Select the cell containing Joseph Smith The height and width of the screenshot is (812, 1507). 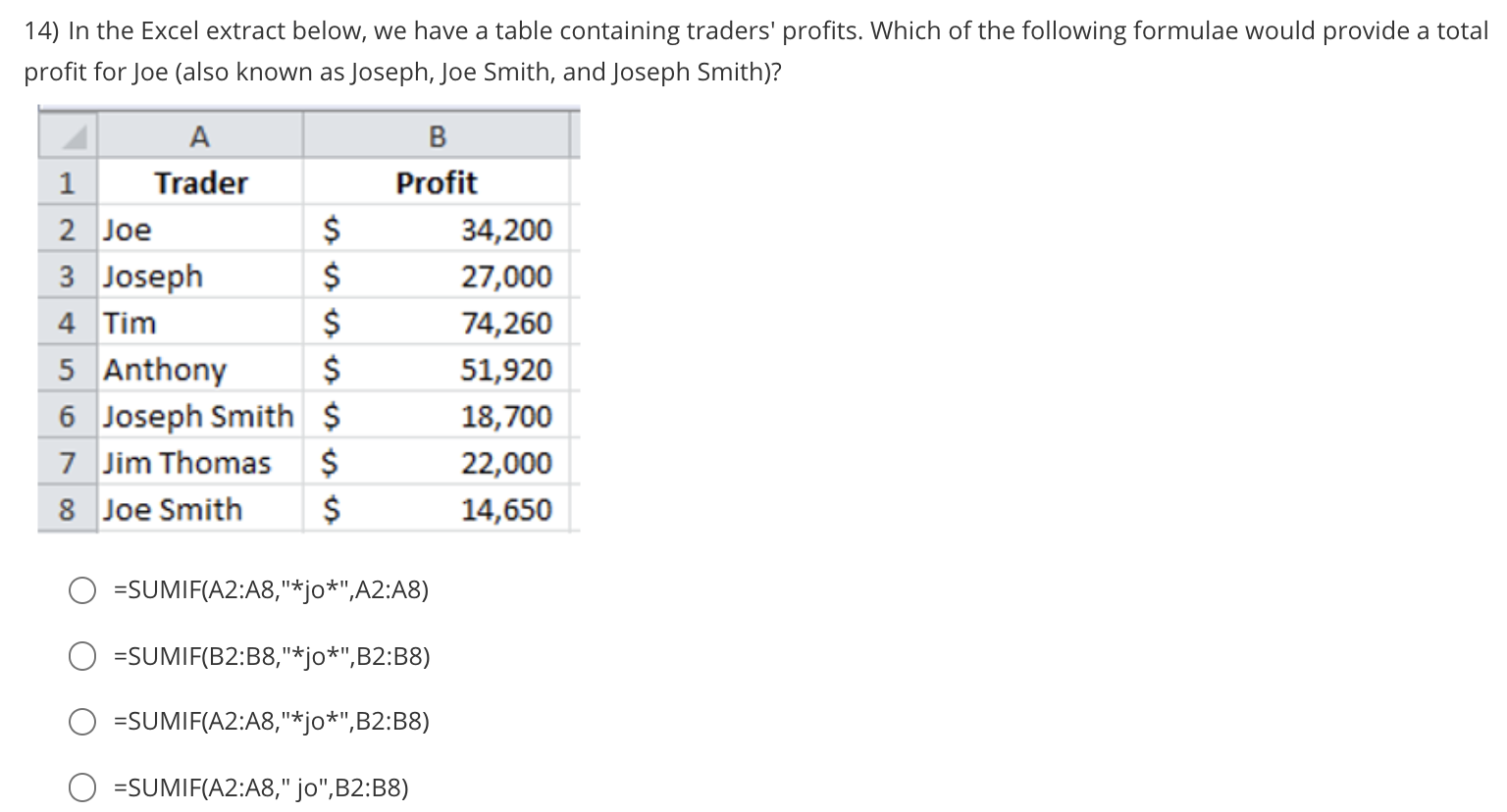[x=196, y=416]
